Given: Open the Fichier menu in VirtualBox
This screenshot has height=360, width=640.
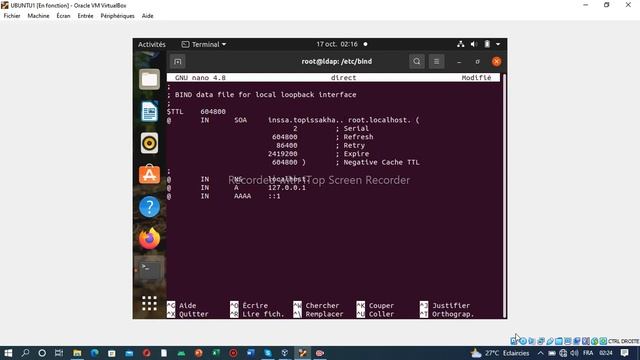Looking at the screenshot, I should pos(12,16).
